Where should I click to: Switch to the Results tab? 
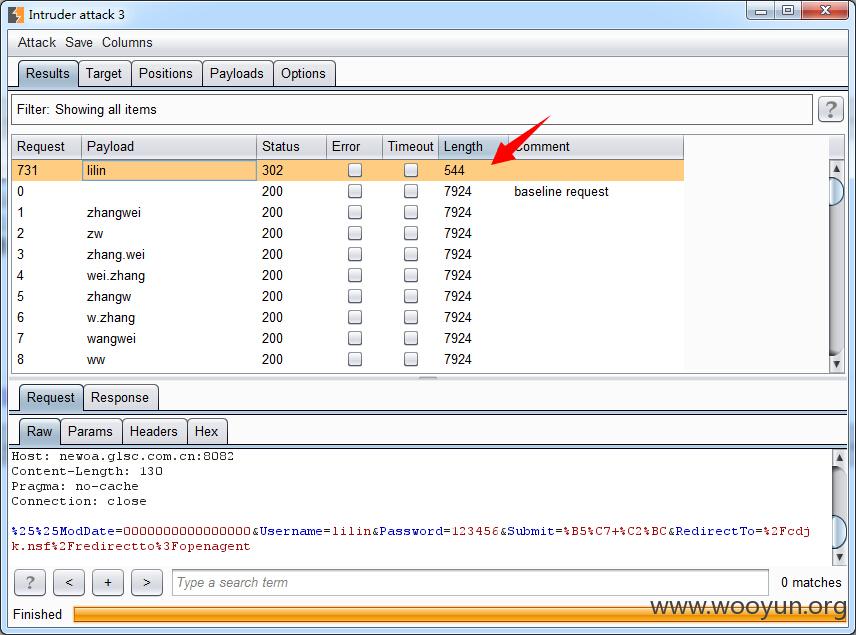[47, 74]
